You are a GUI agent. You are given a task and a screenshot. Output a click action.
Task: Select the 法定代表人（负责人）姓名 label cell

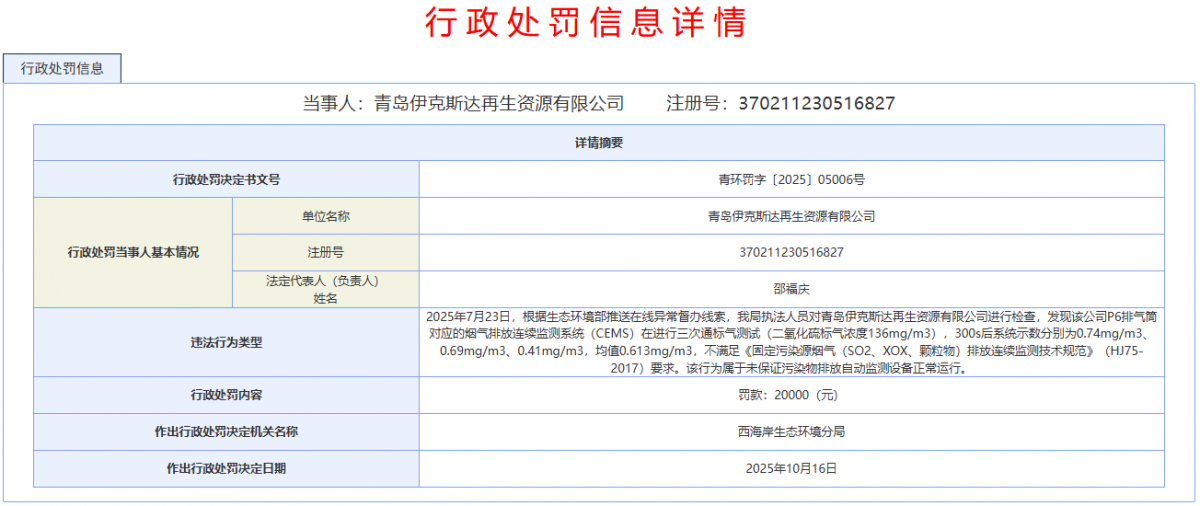pyautogui.click(x=325, y=289)
